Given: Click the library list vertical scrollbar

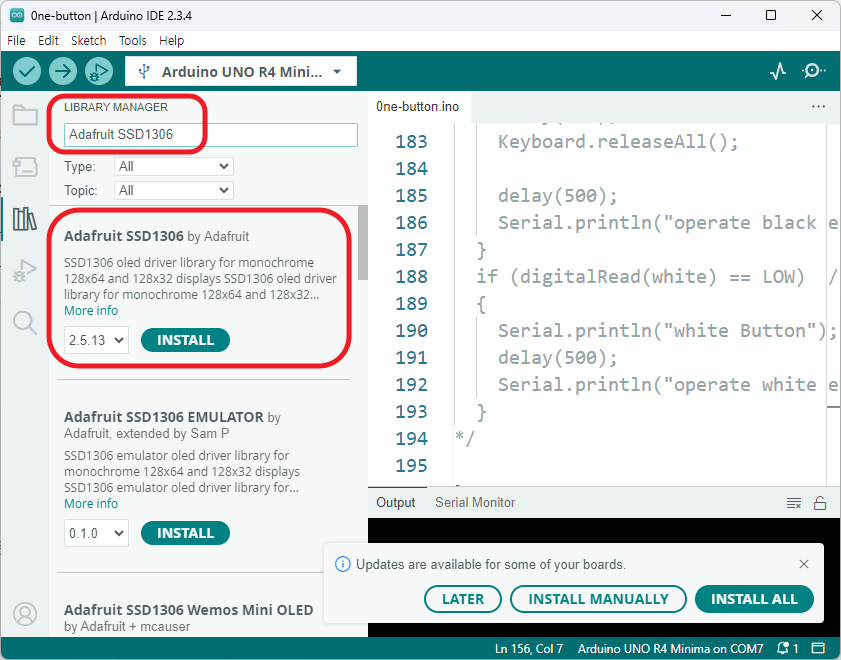Looking at the screenshot, I should click(363, 242).
